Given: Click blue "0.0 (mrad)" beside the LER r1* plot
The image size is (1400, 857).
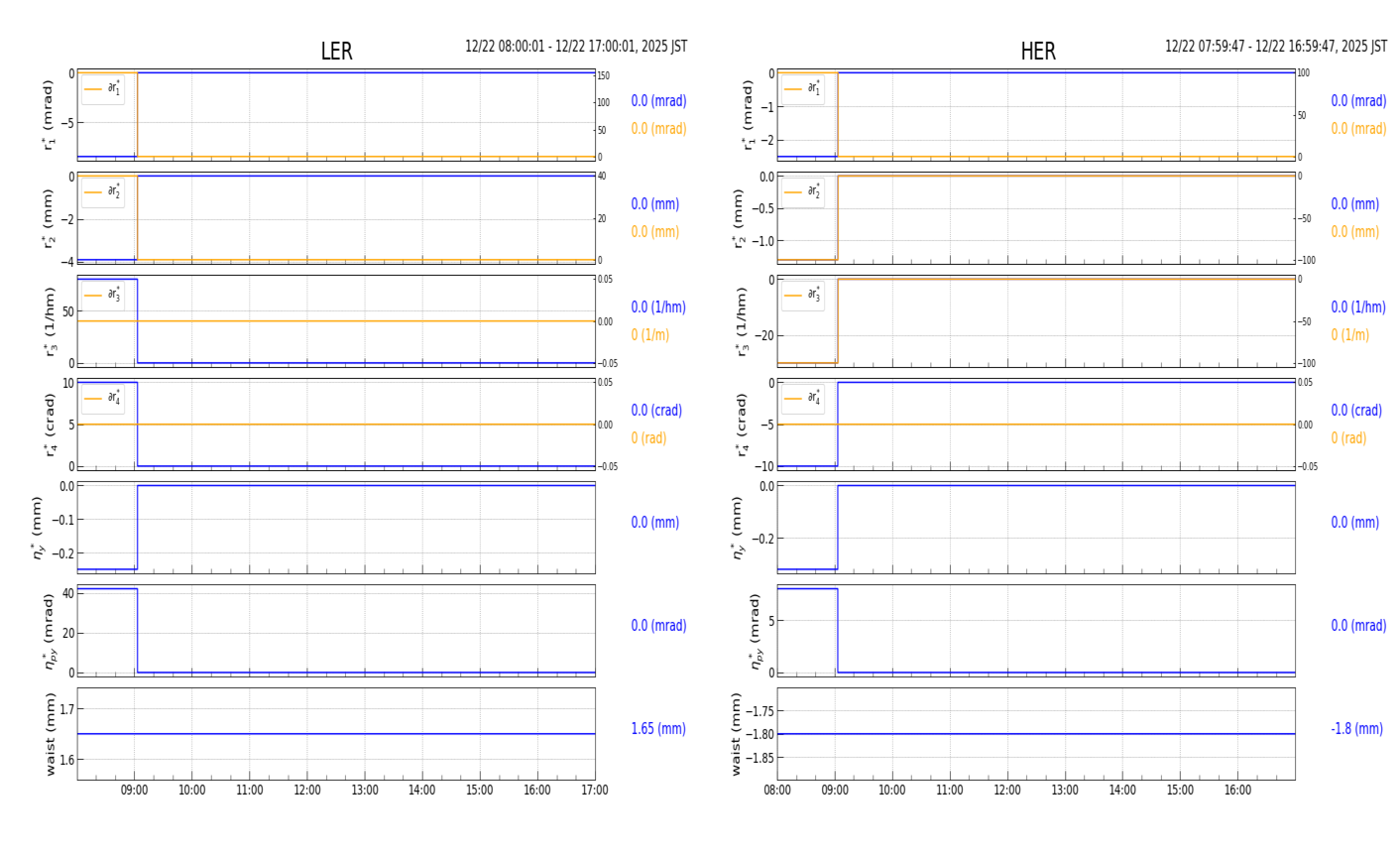Looking at the screenshot, I should point(658,101).
